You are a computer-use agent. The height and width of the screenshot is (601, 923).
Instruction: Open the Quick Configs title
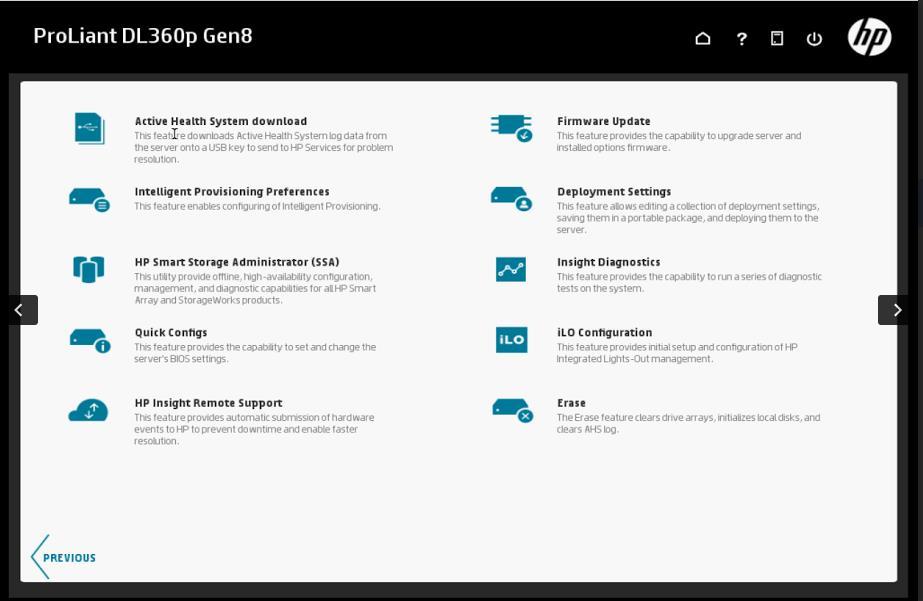171,333
